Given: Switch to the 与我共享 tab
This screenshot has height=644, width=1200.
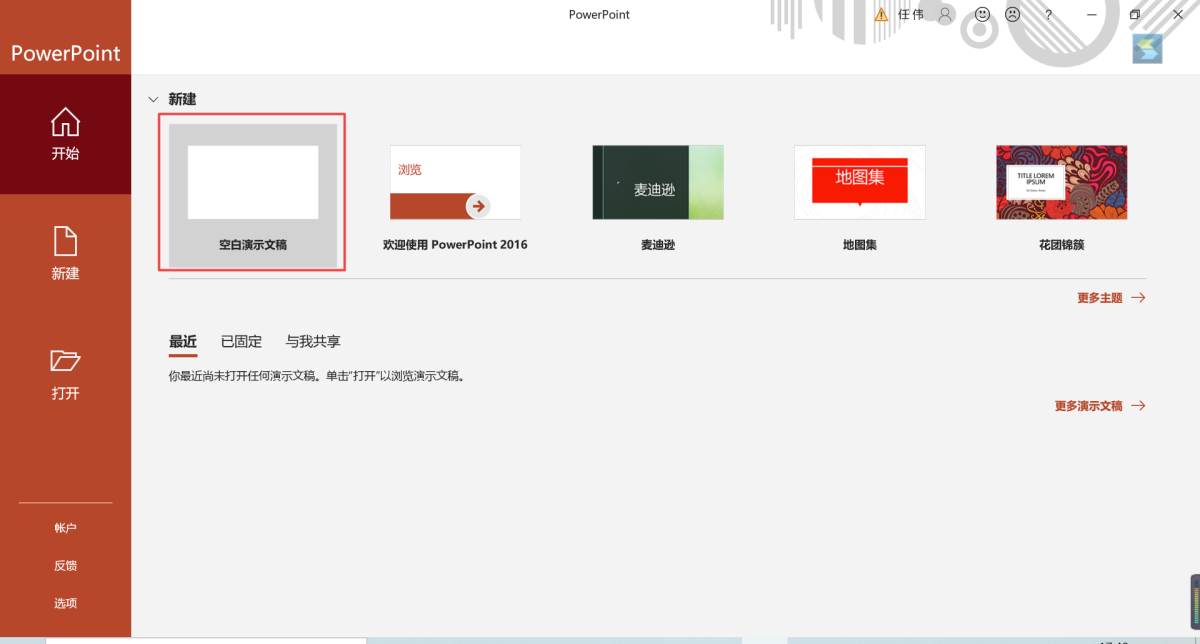Looking at the screenshot, I should tap(313, 342).
